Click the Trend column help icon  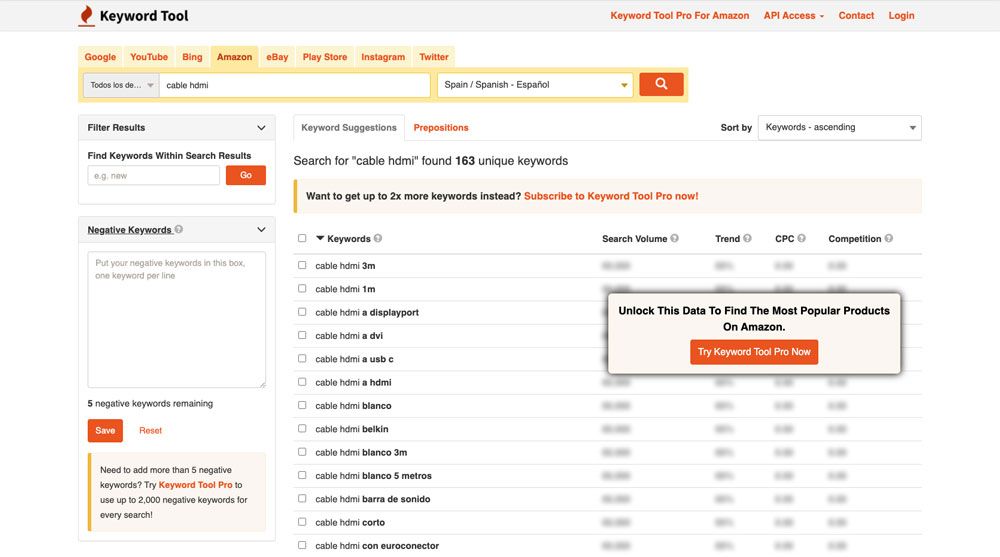748,239
